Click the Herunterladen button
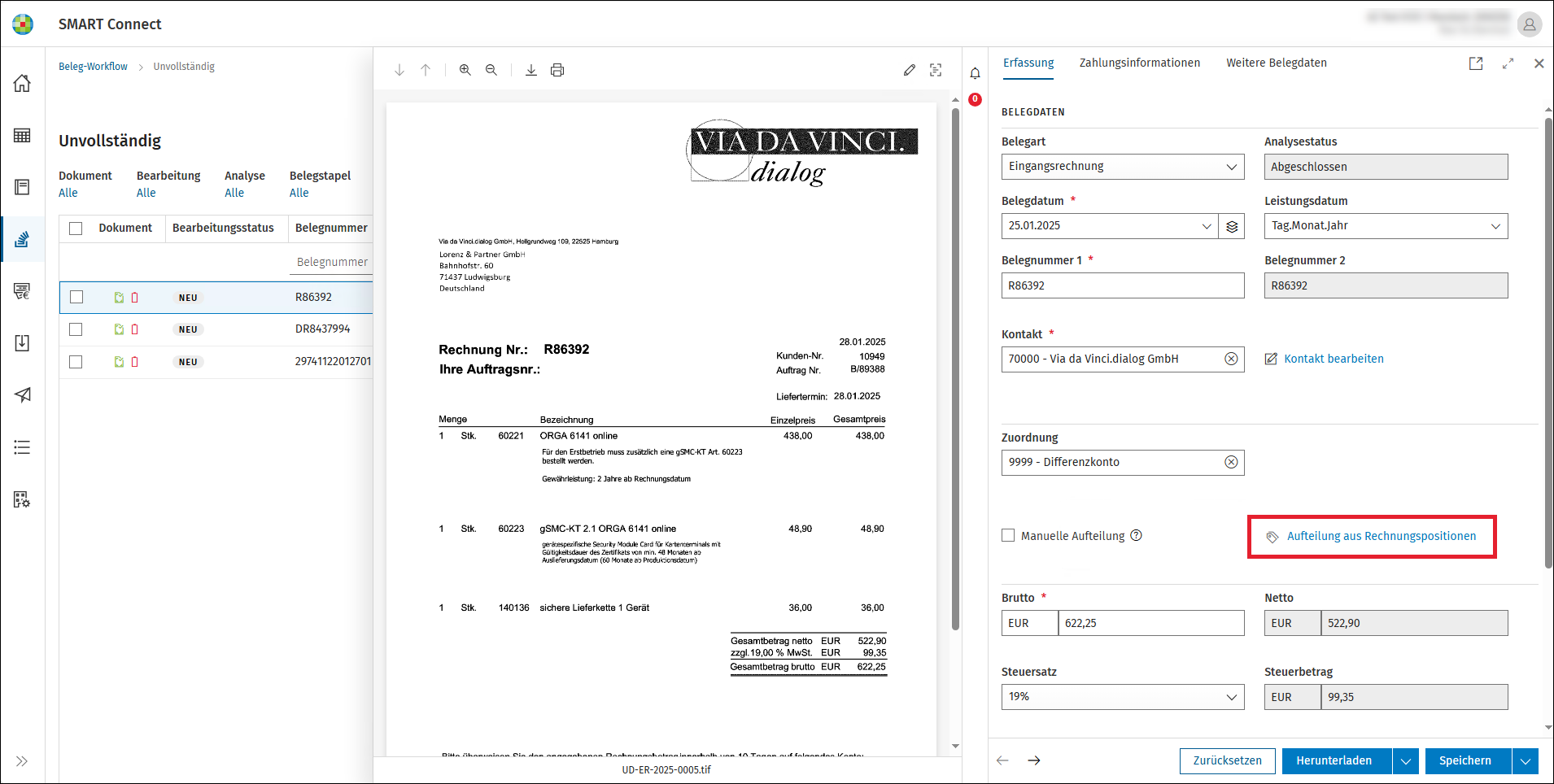This screenshot has height=784, width=1554. pos(1337,761)
